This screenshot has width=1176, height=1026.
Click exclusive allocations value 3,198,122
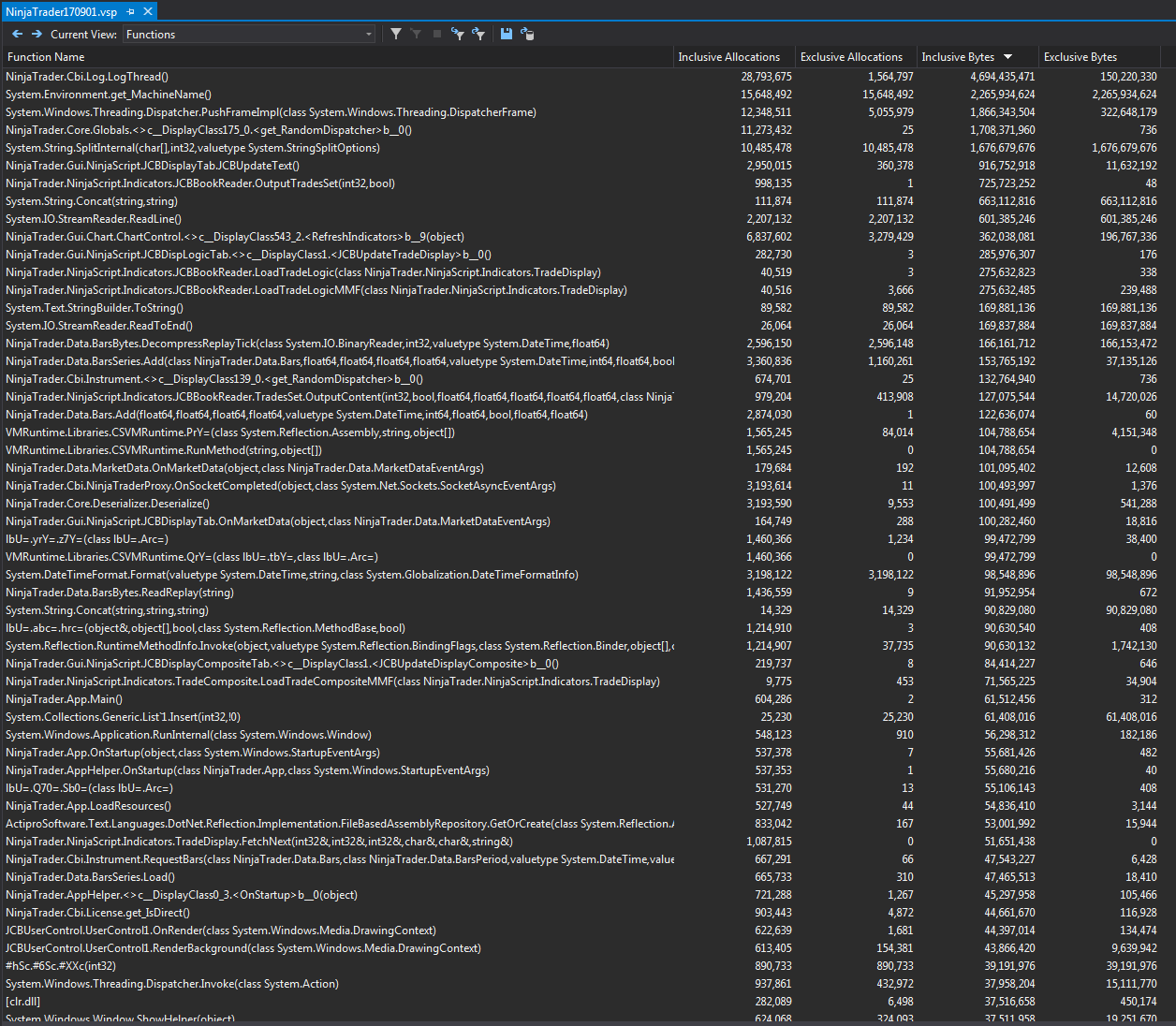coord(890,575)
